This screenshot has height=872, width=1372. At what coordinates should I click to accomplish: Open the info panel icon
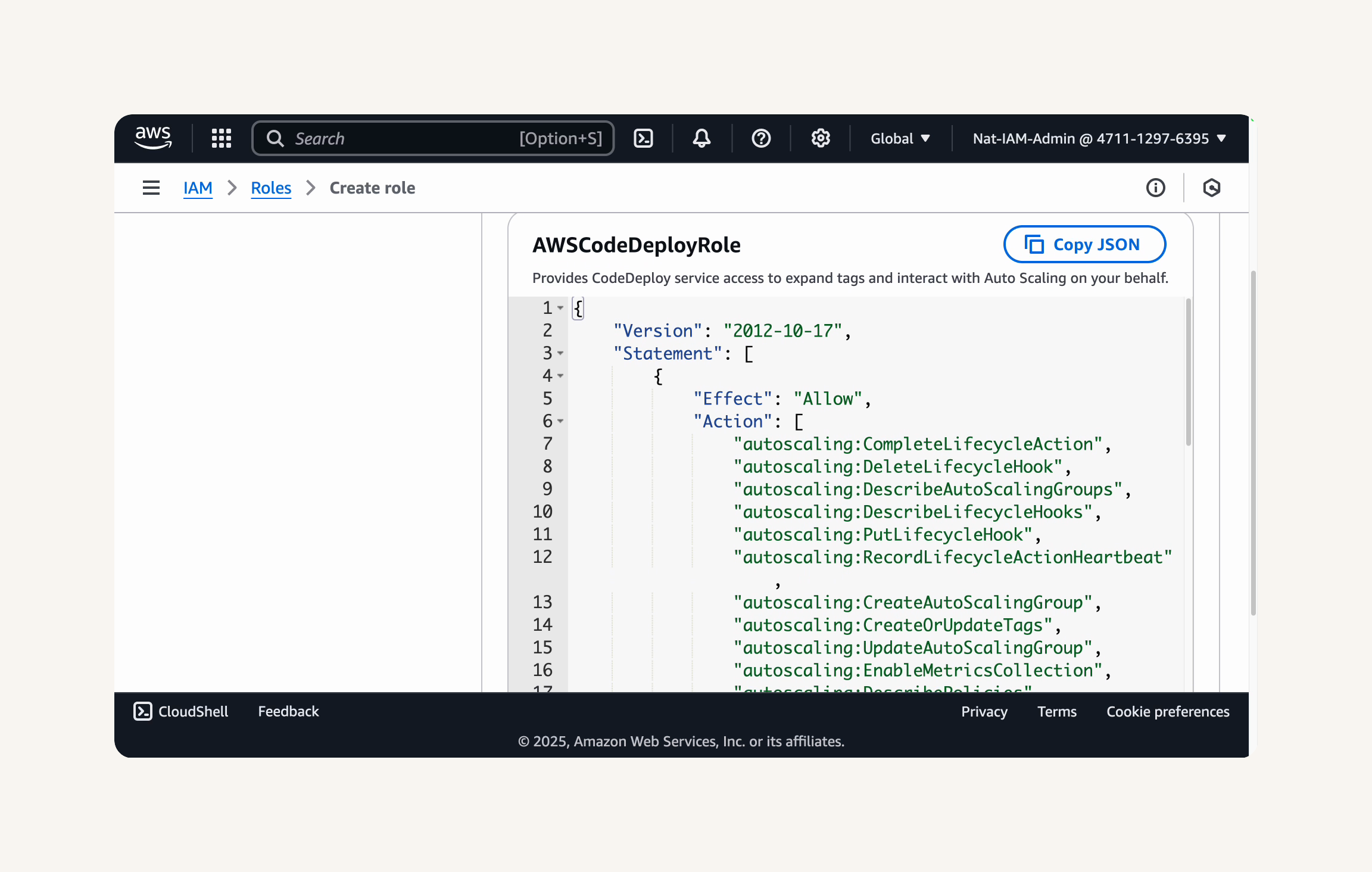1156,188
